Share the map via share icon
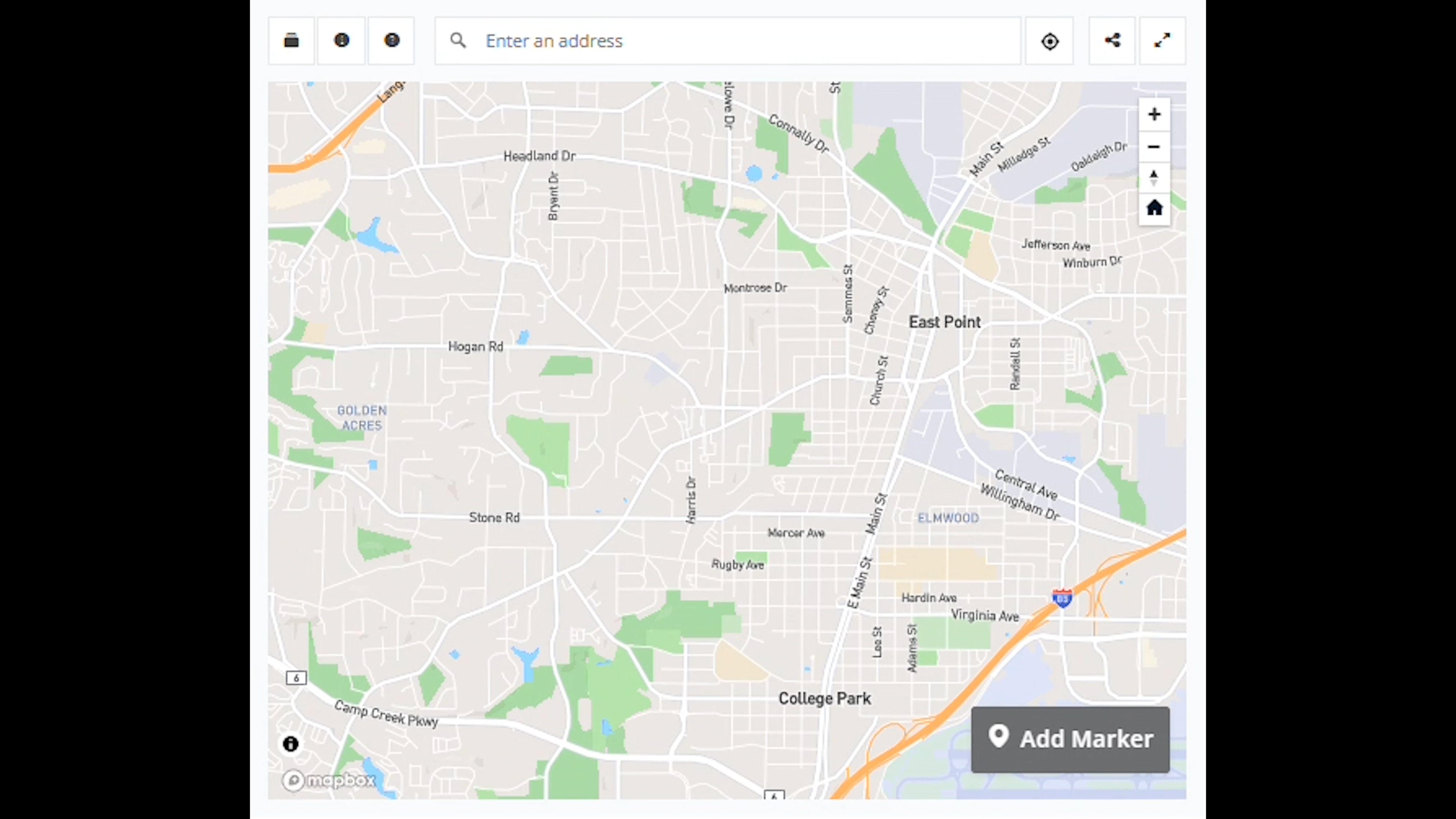 (1112, 41)
